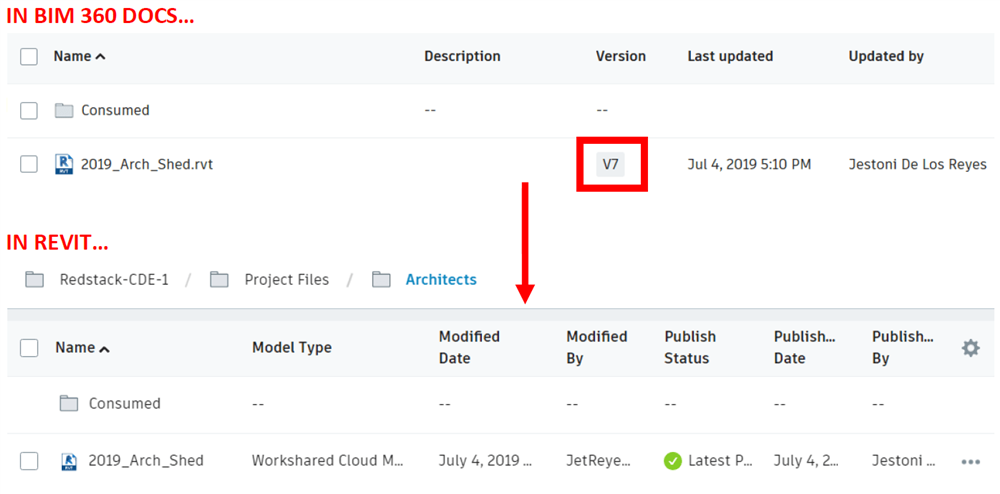Click 'Latest P...' publish status text

tap(721, 460)
